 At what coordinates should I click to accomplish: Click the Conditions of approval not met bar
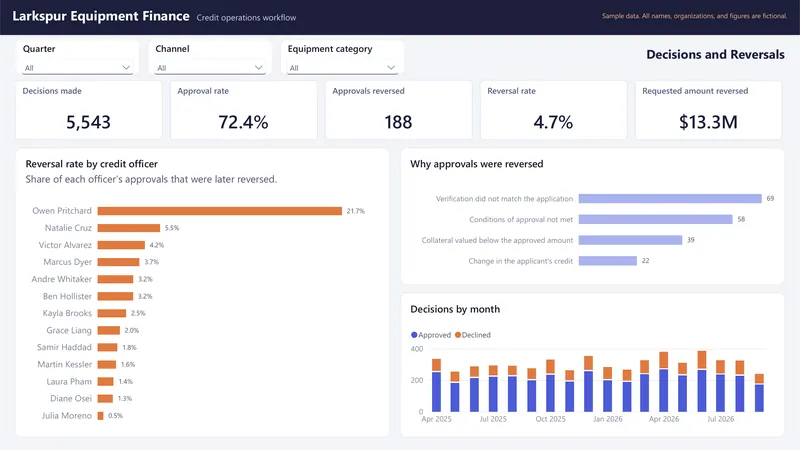[656, 219]
